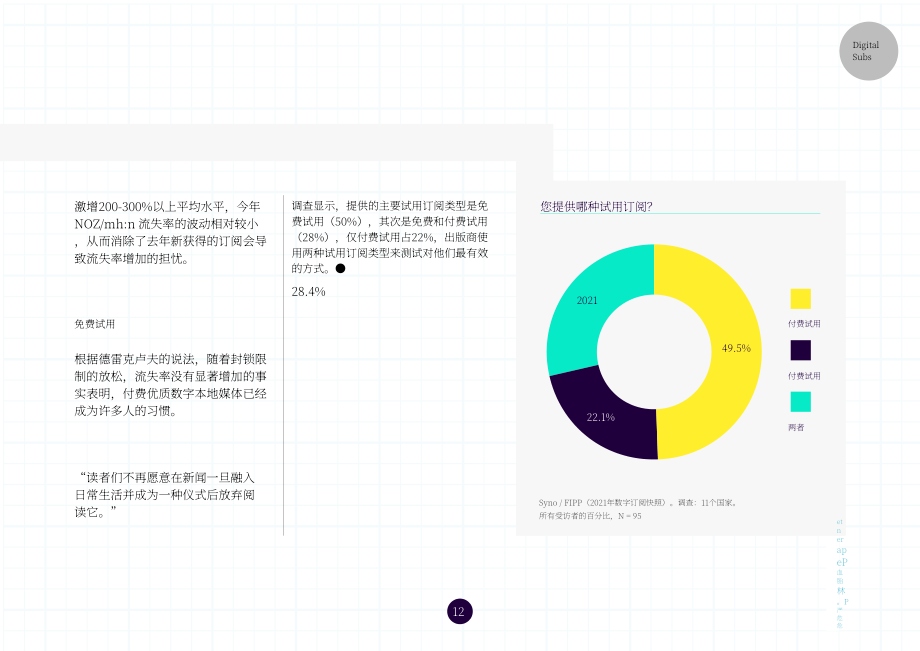This screenshot has height=651, width=920.
Task: Click the page number 12 badge
Action: [x=459, y=611]
